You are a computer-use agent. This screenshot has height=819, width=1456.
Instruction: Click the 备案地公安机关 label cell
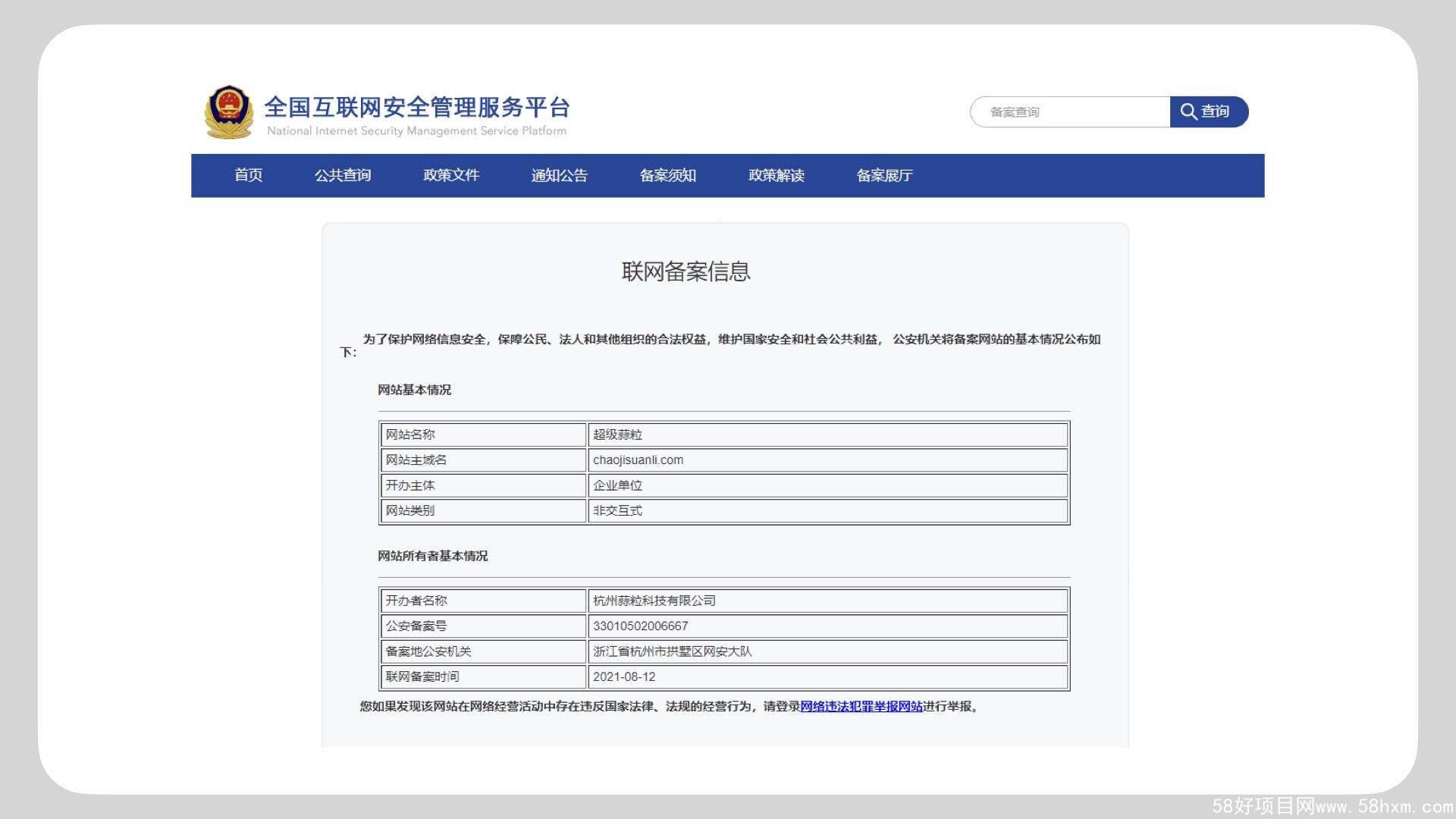[483, 651]
